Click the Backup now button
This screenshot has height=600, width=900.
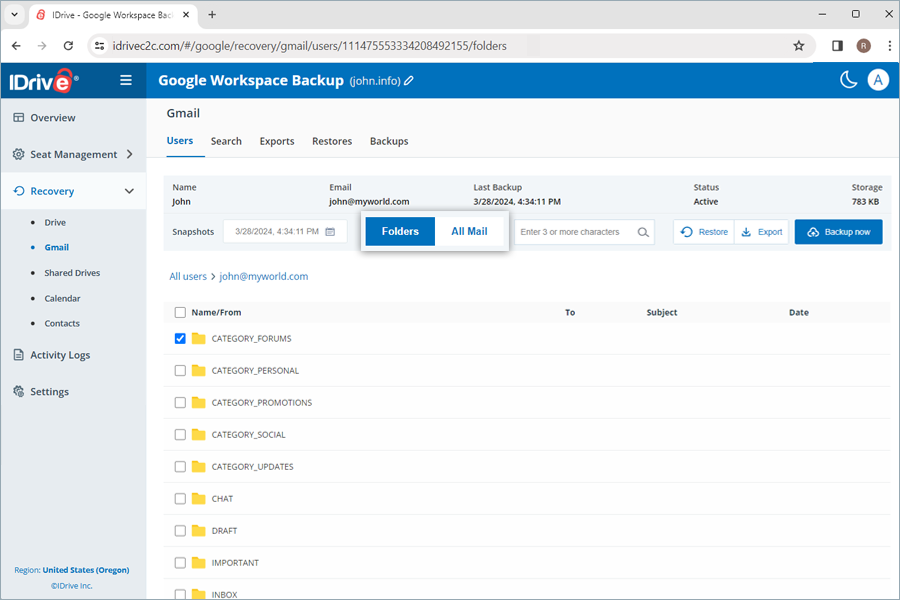point(839,232)
